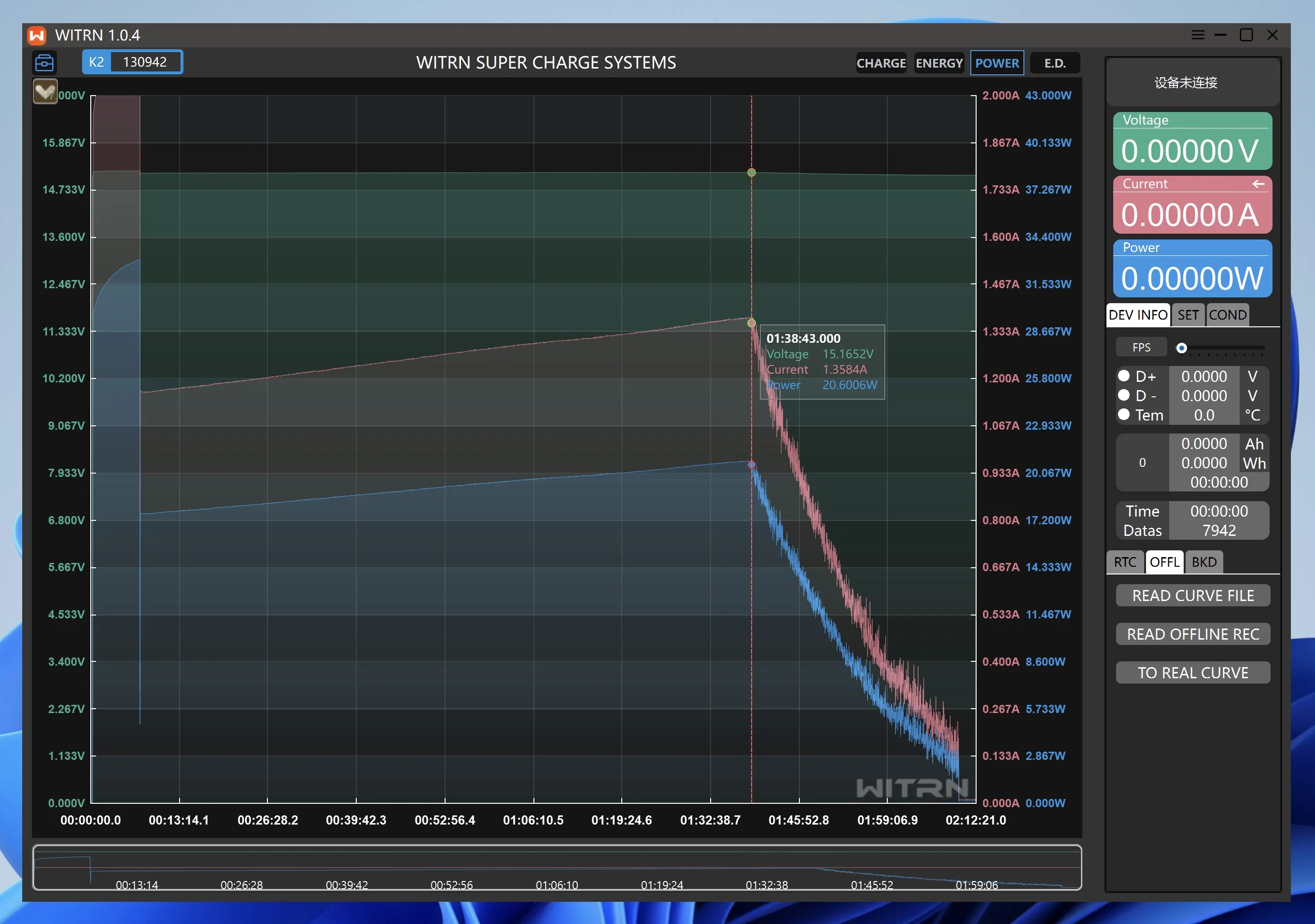The width and height of the screenshot is (1315, 924).
Task: Open the hamburger menu in the title bar
Action: point(1198,35)
